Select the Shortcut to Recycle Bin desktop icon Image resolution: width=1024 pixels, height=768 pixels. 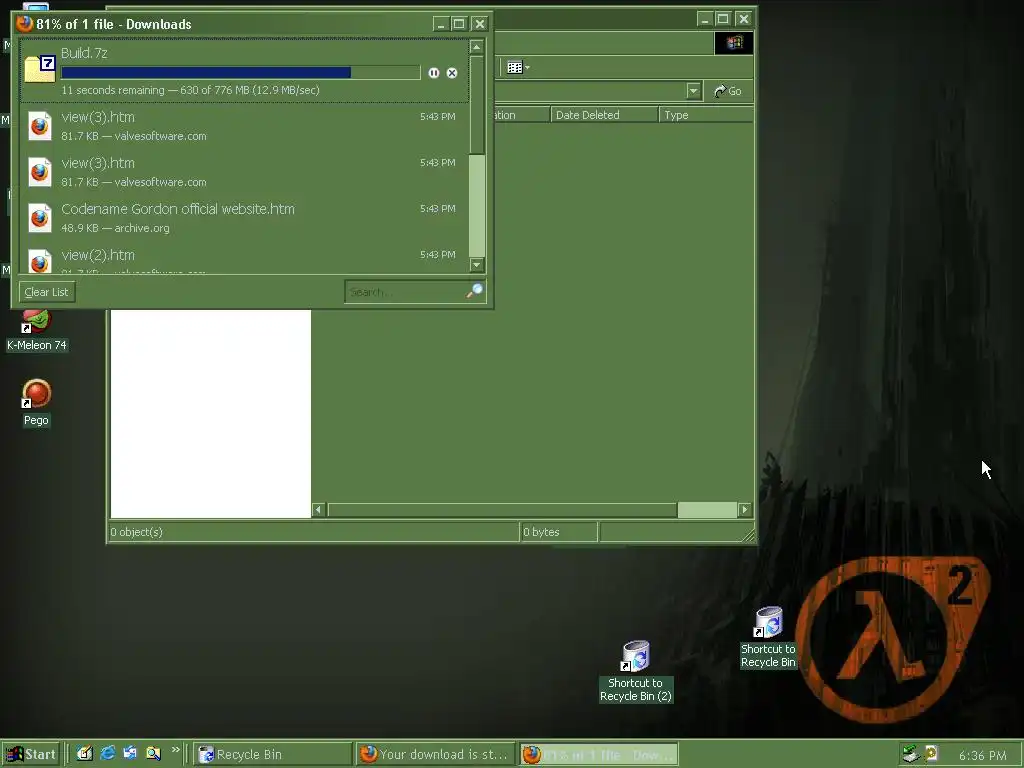coord(769,638)
